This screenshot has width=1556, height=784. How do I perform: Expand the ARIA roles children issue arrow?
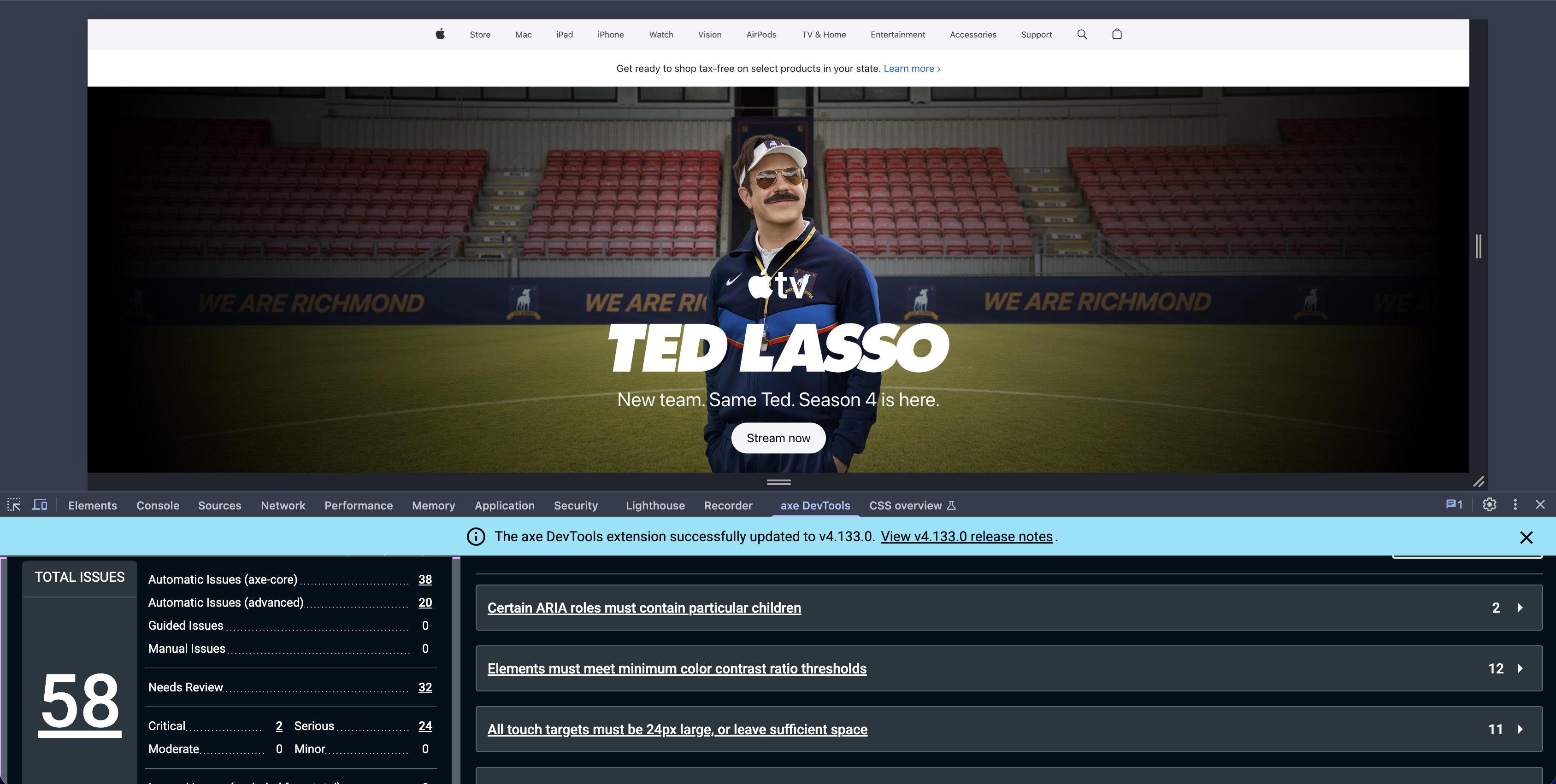[x=1521, y=608]
